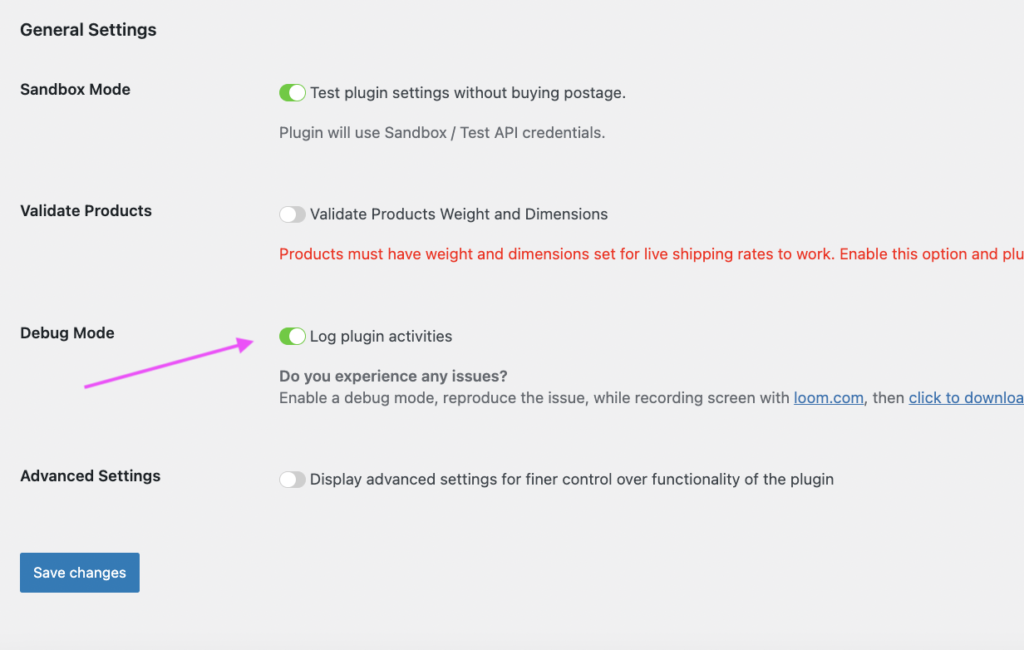
Task: Click the General Settings heading
Action: [x=88, y=30]
